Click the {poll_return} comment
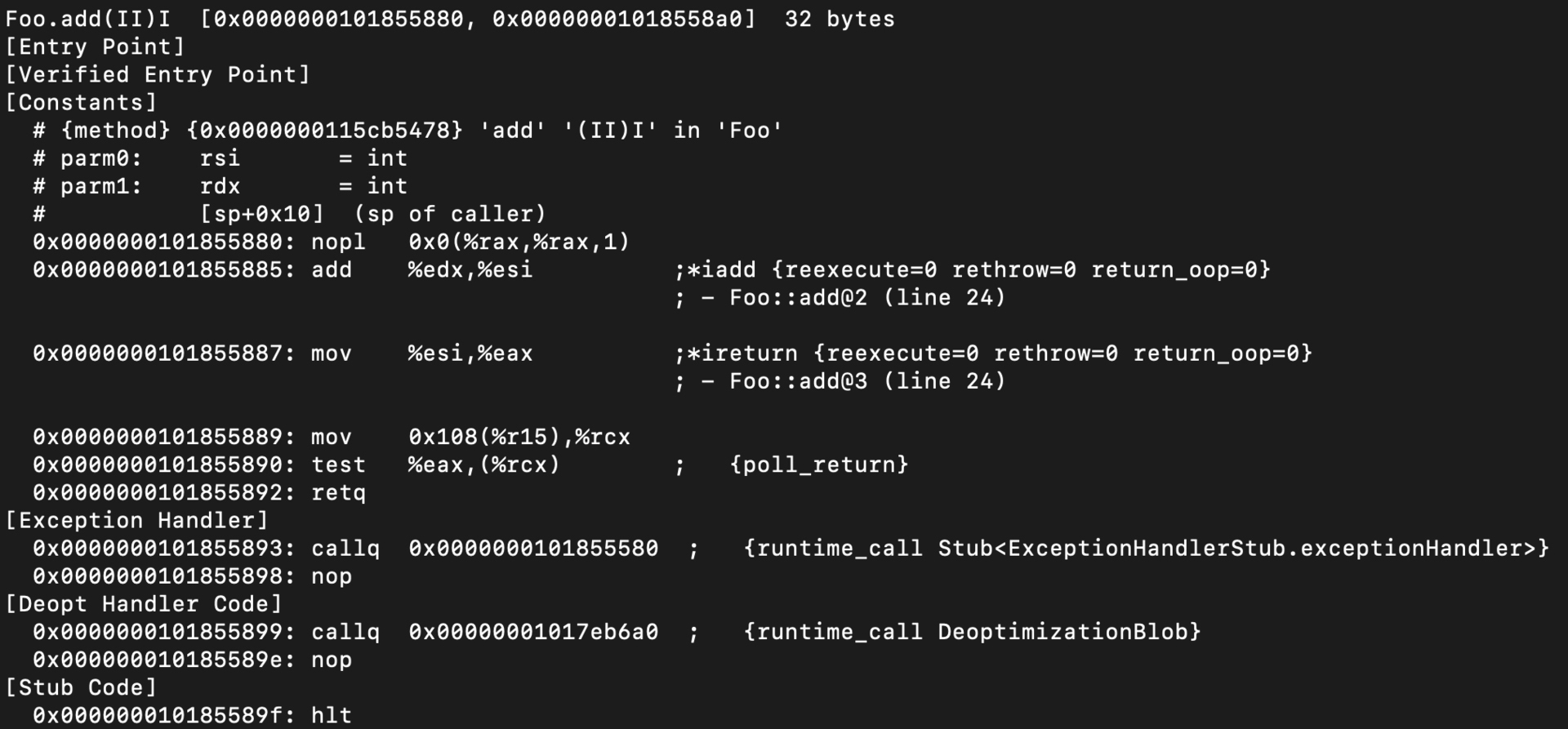 click(x=818, y=465)
